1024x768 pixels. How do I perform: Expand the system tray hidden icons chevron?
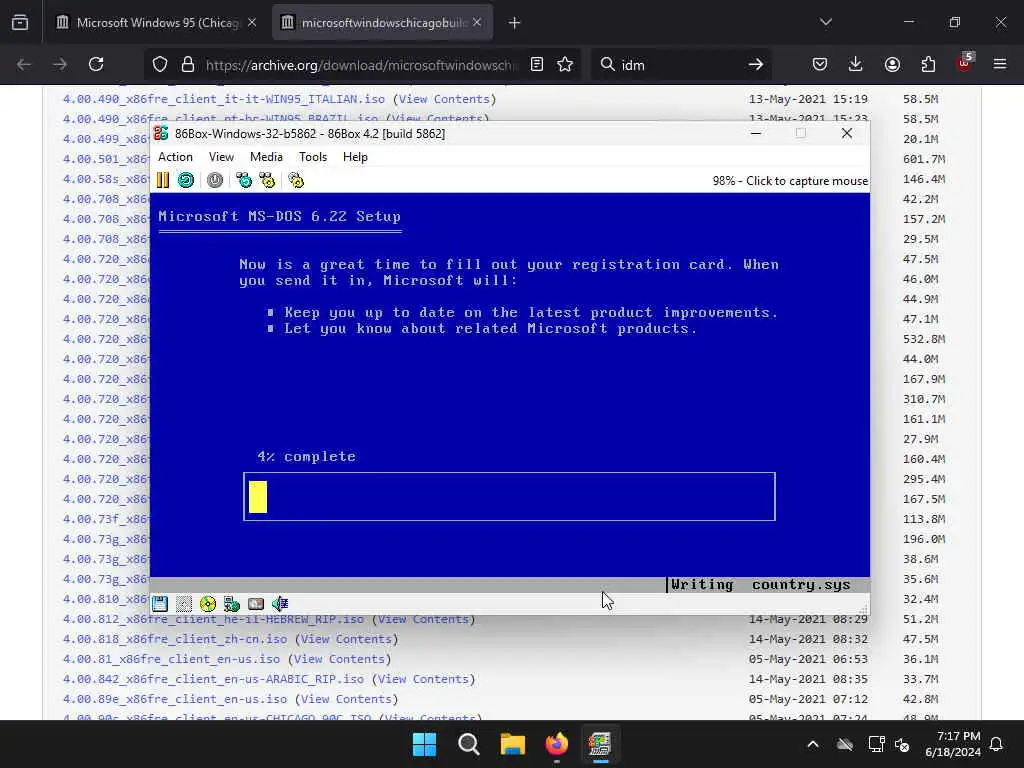tap(813, 744)
